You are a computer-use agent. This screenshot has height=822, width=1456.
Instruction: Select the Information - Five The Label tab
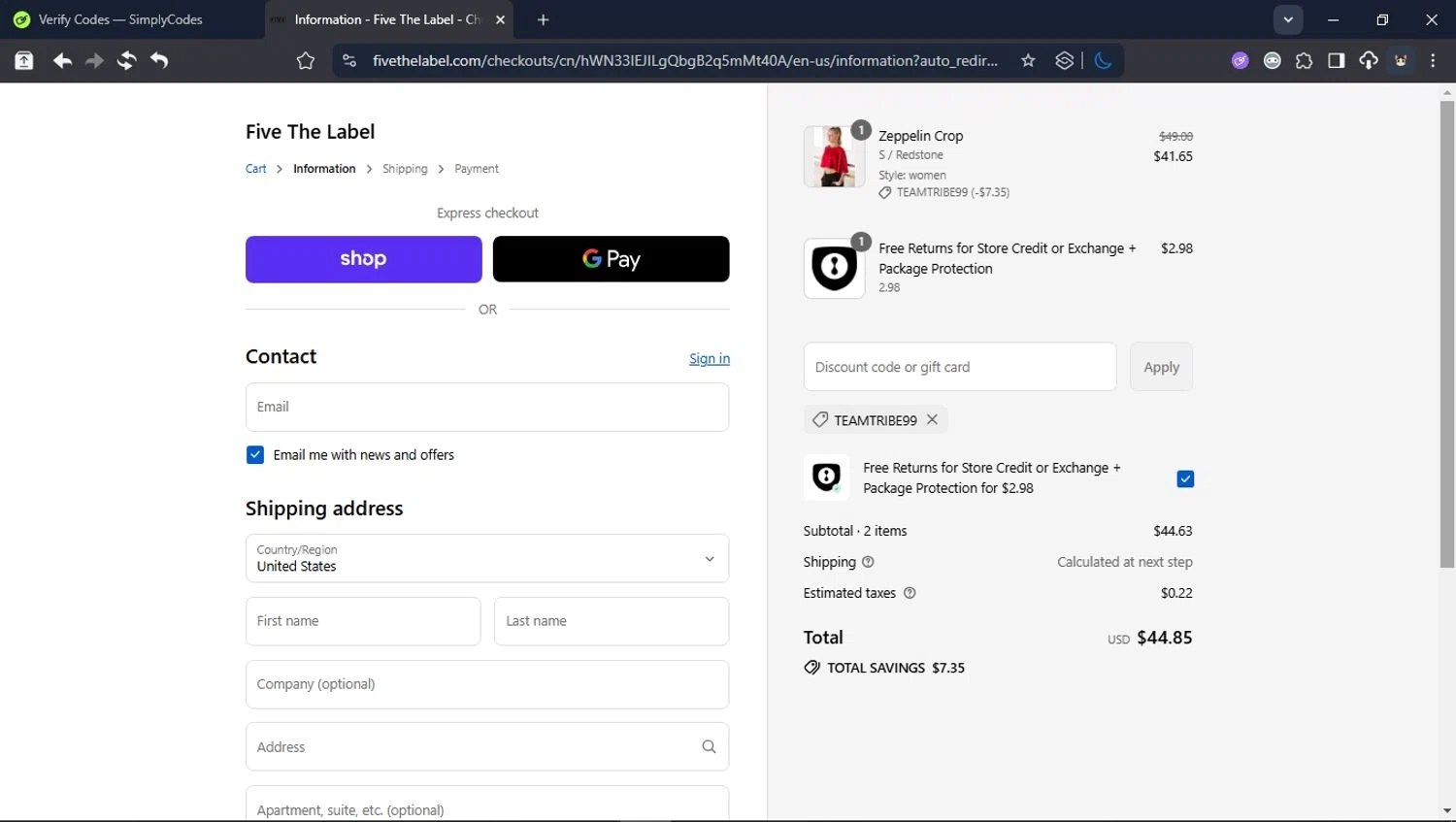pos(388,19)
